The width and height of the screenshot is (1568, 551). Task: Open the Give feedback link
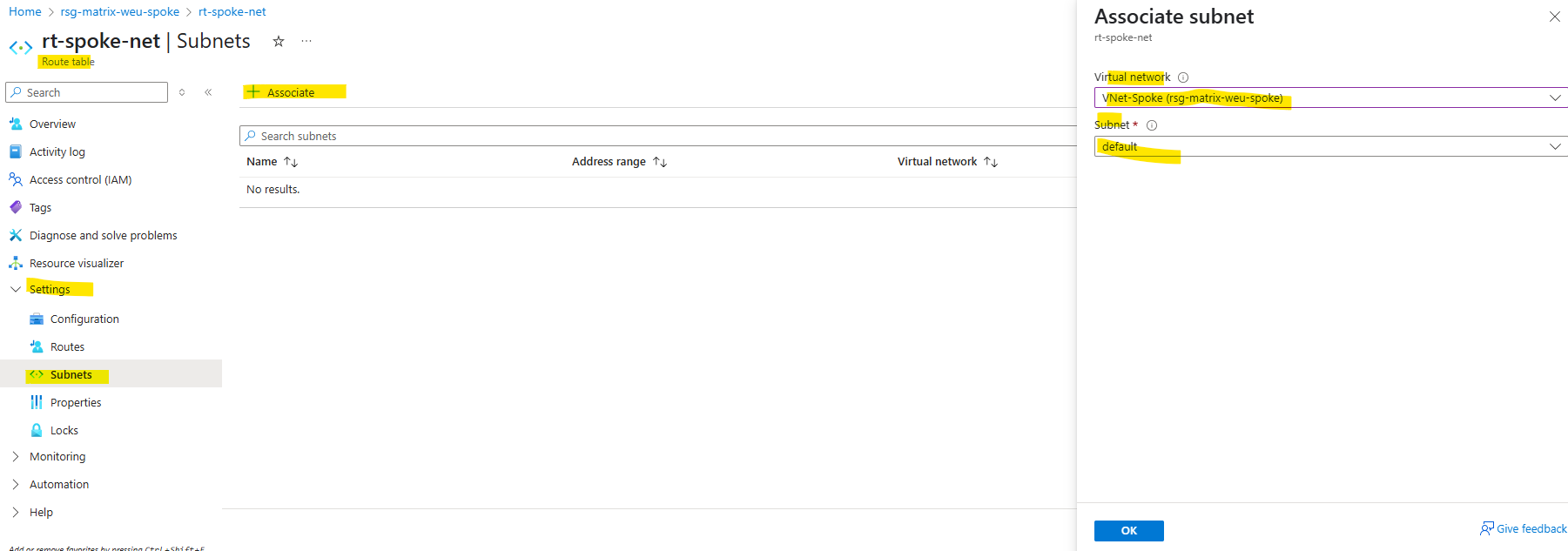pyautogui.click(x=1531, y=528)
